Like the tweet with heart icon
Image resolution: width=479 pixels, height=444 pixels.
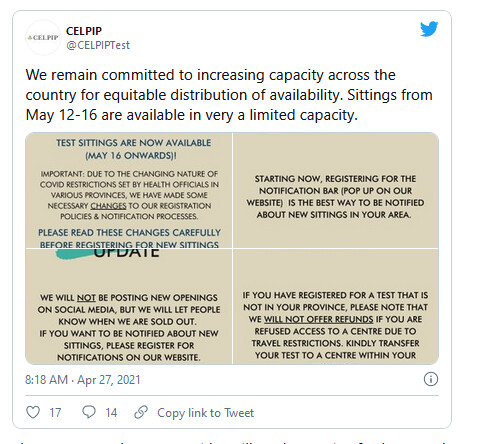pyautogui.click(x=33, y=412)
